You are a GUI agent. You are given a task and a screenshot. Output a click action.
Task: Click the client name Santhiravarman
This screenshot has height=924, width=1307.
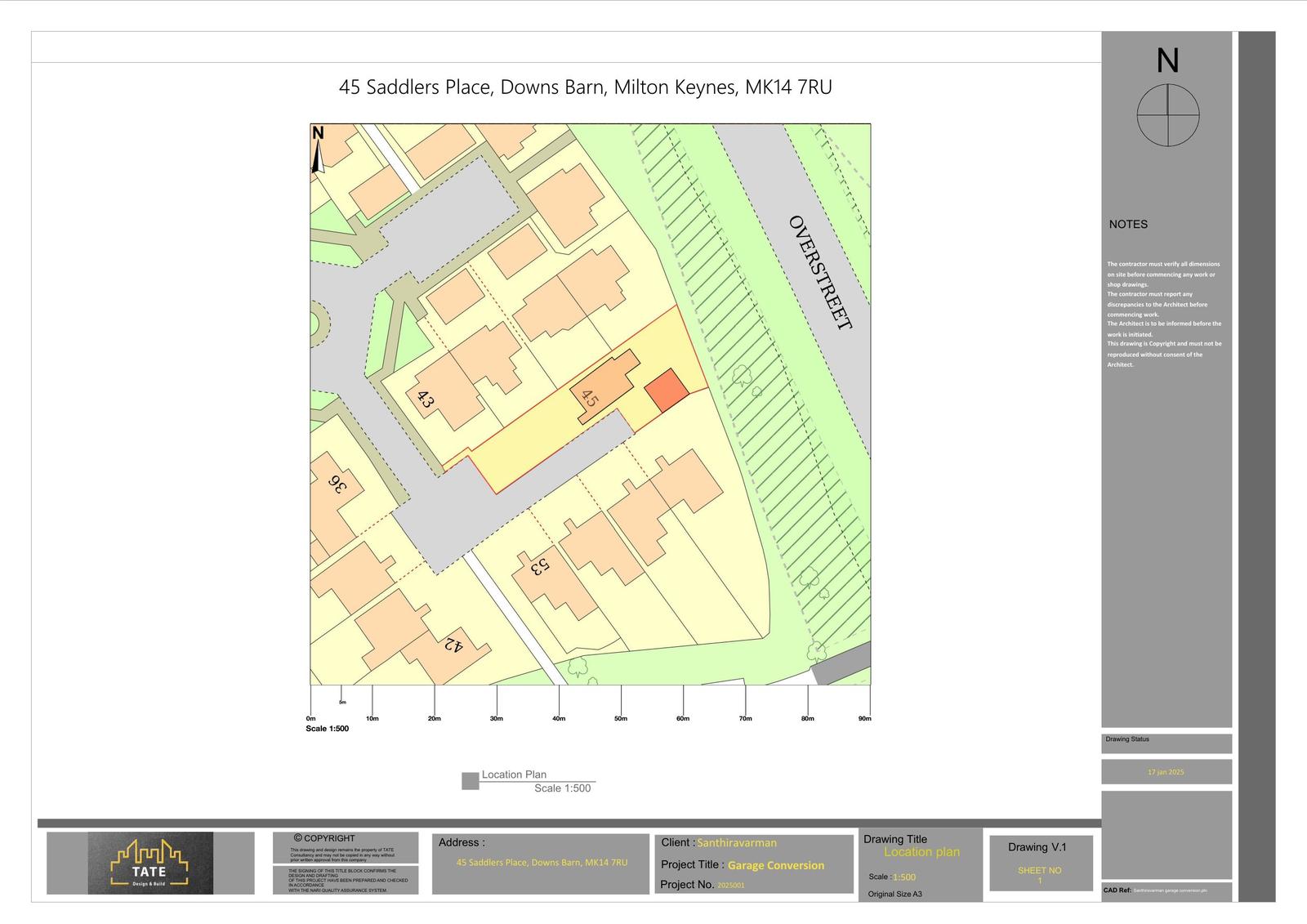point(736,842)
